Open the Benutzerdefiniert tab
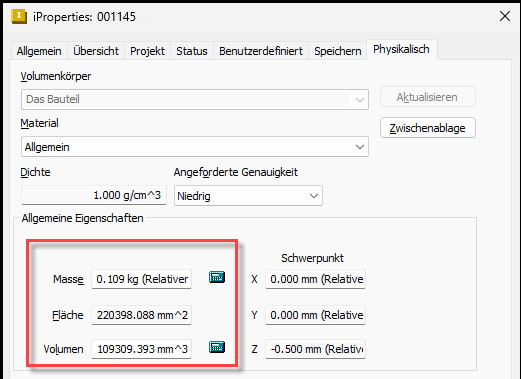Viewport: 521px width, 379px height. pos(261,51)
